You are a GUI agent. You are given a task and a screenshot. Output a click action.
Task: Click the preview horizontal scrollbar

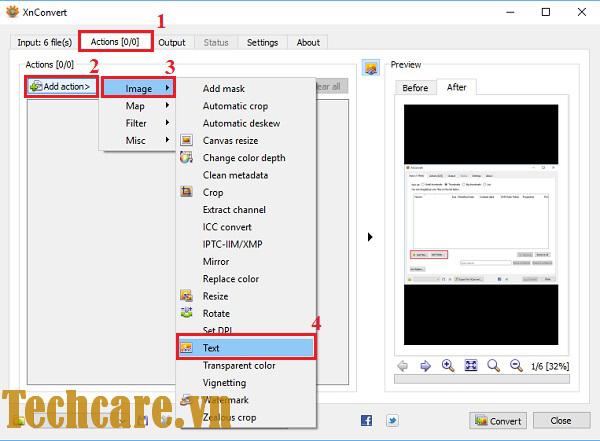(482, 379)
